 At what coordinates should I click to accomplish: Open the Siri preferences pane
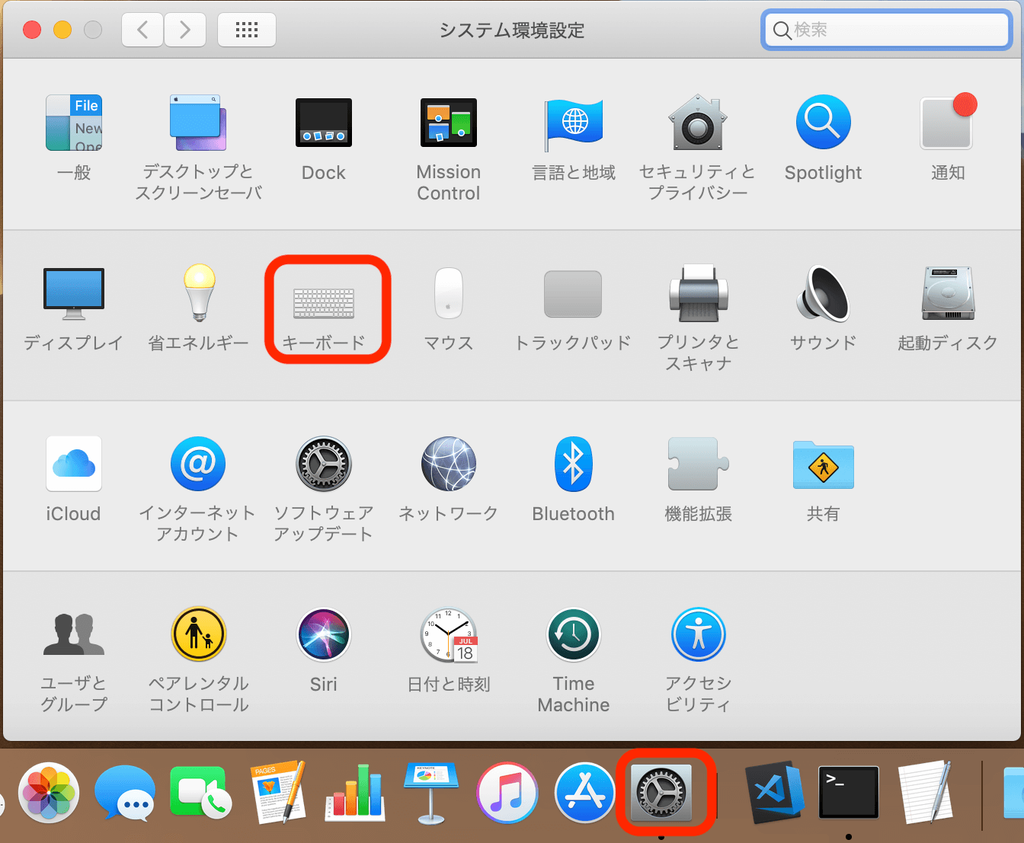pos(323,635)
